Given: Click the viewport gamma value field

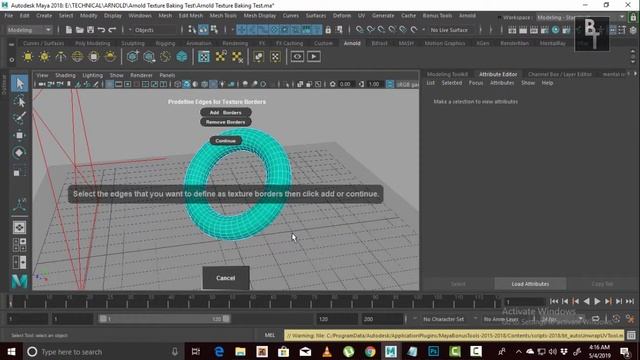Looking at the screenshot, I should [373, 84].
